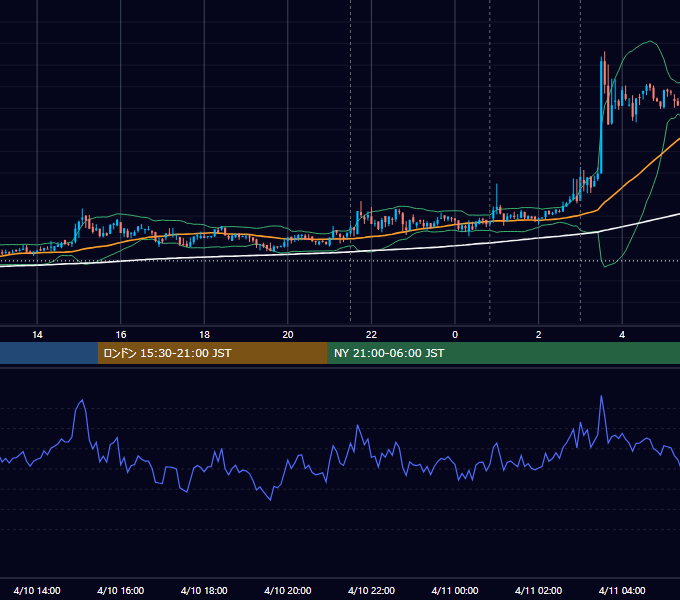The height and width of the screenshot is (600, 680).
Task: Click the 0 hour axis label
Action: tap(455, 335)
